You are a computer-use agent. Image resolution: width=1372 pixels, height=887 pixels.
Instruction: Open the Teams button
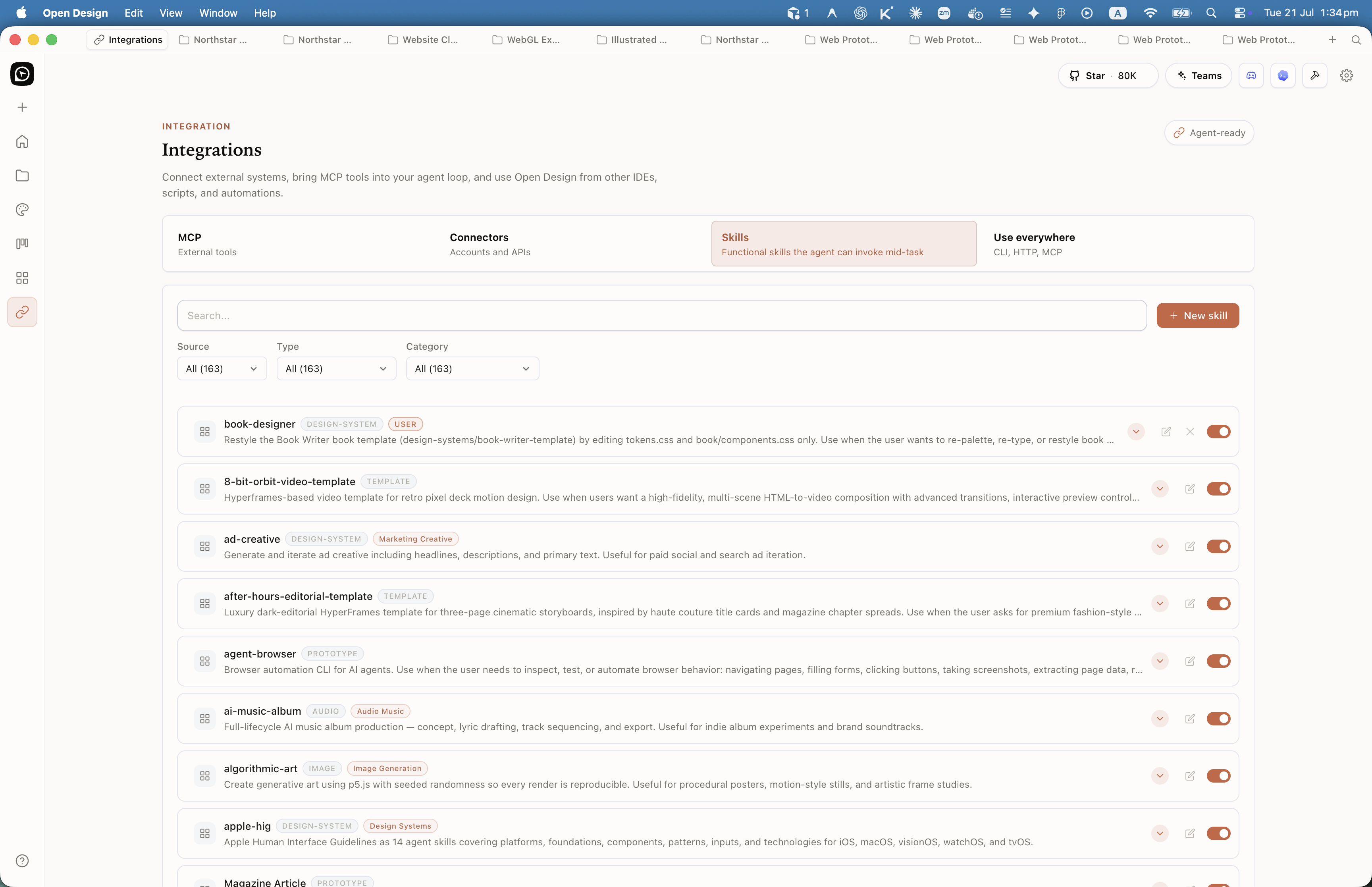pyautogui.click(x=1198, y=75)
